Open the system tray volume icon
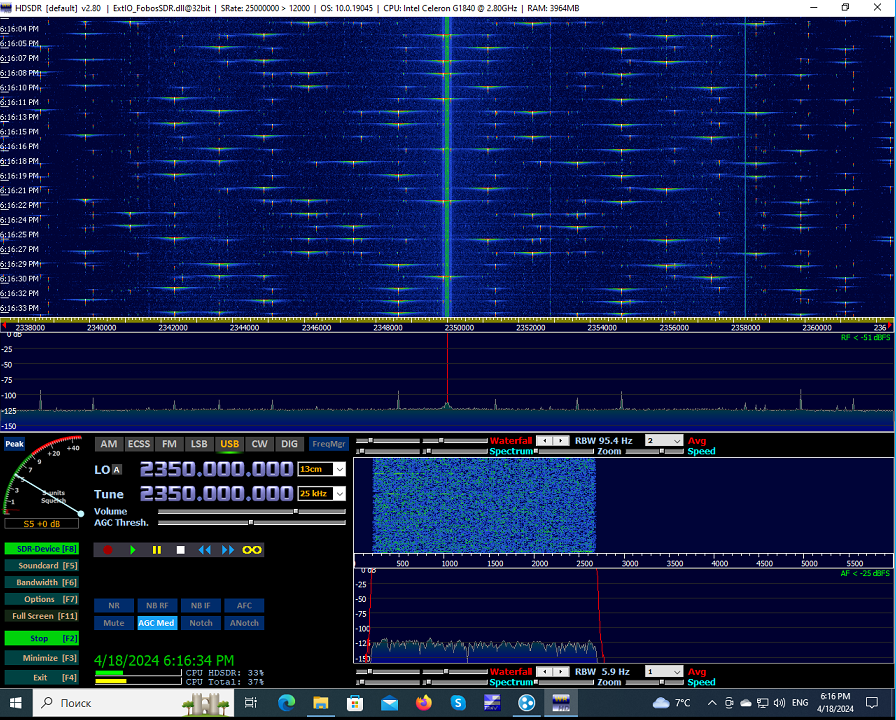The image size is (896, 720). click(779, 702)
